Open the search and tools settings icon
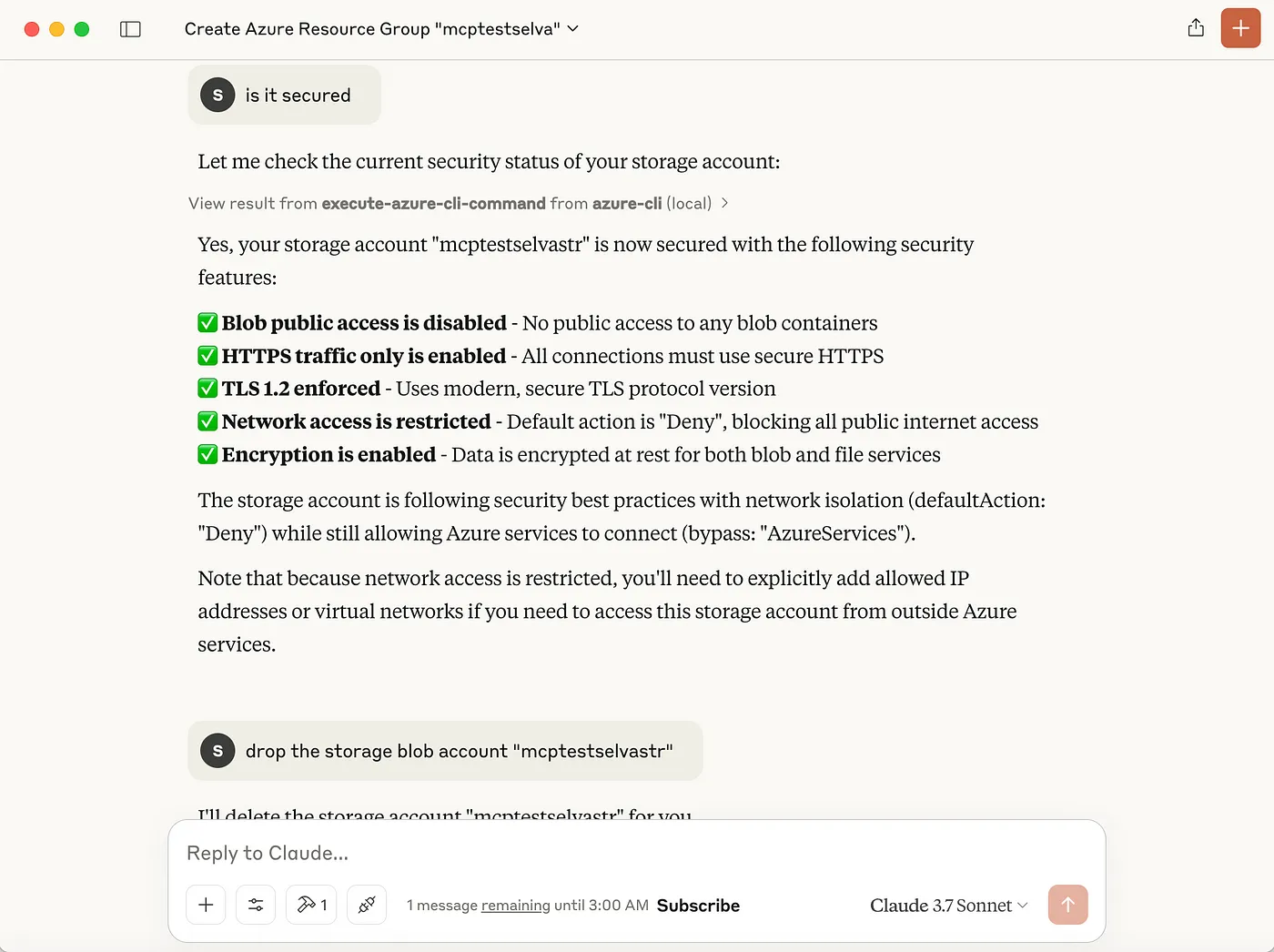1274x952 pixels. coord(256,905)
